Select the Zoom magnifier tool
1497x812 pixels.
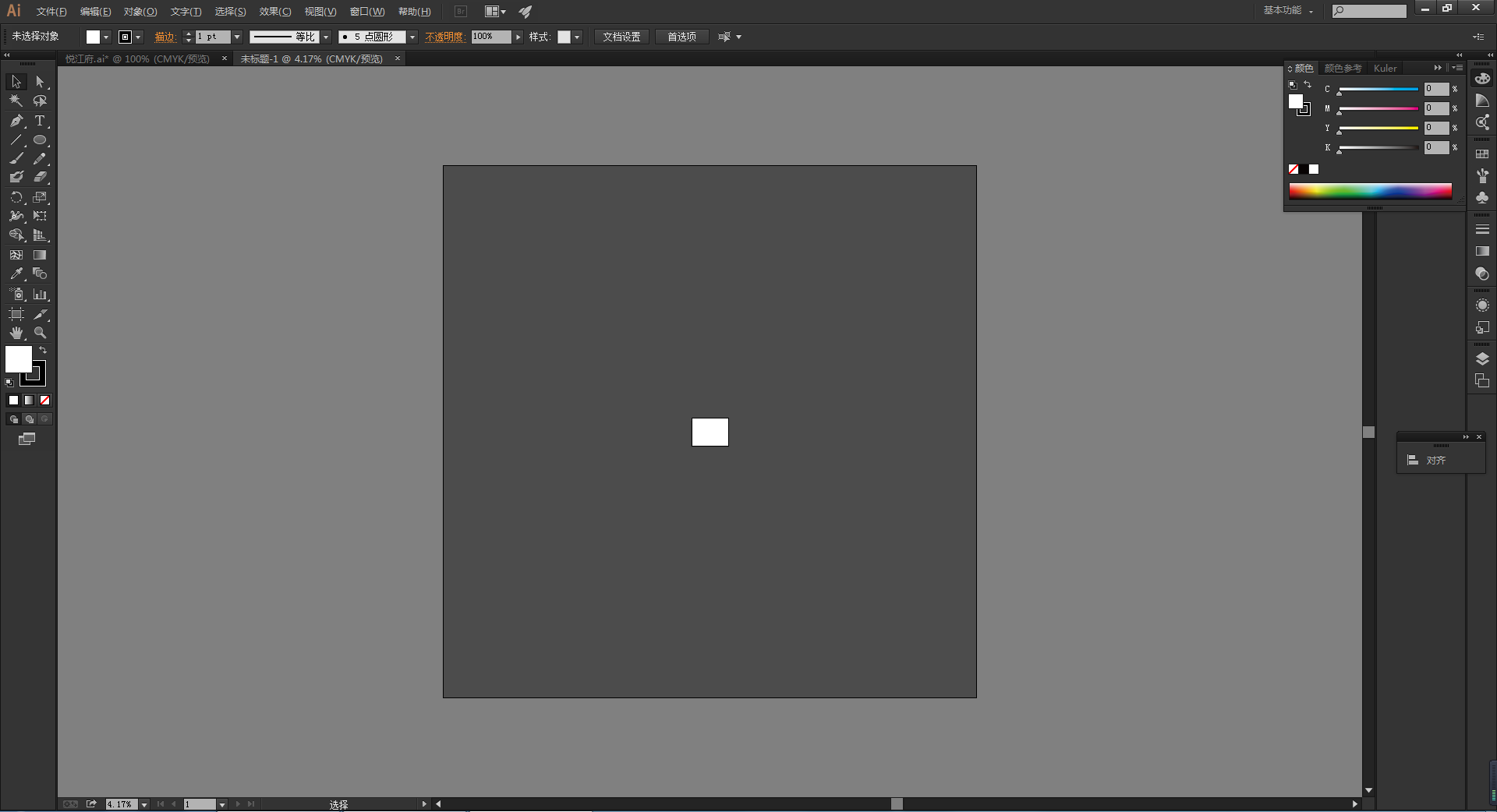click(x=40, y=333)
